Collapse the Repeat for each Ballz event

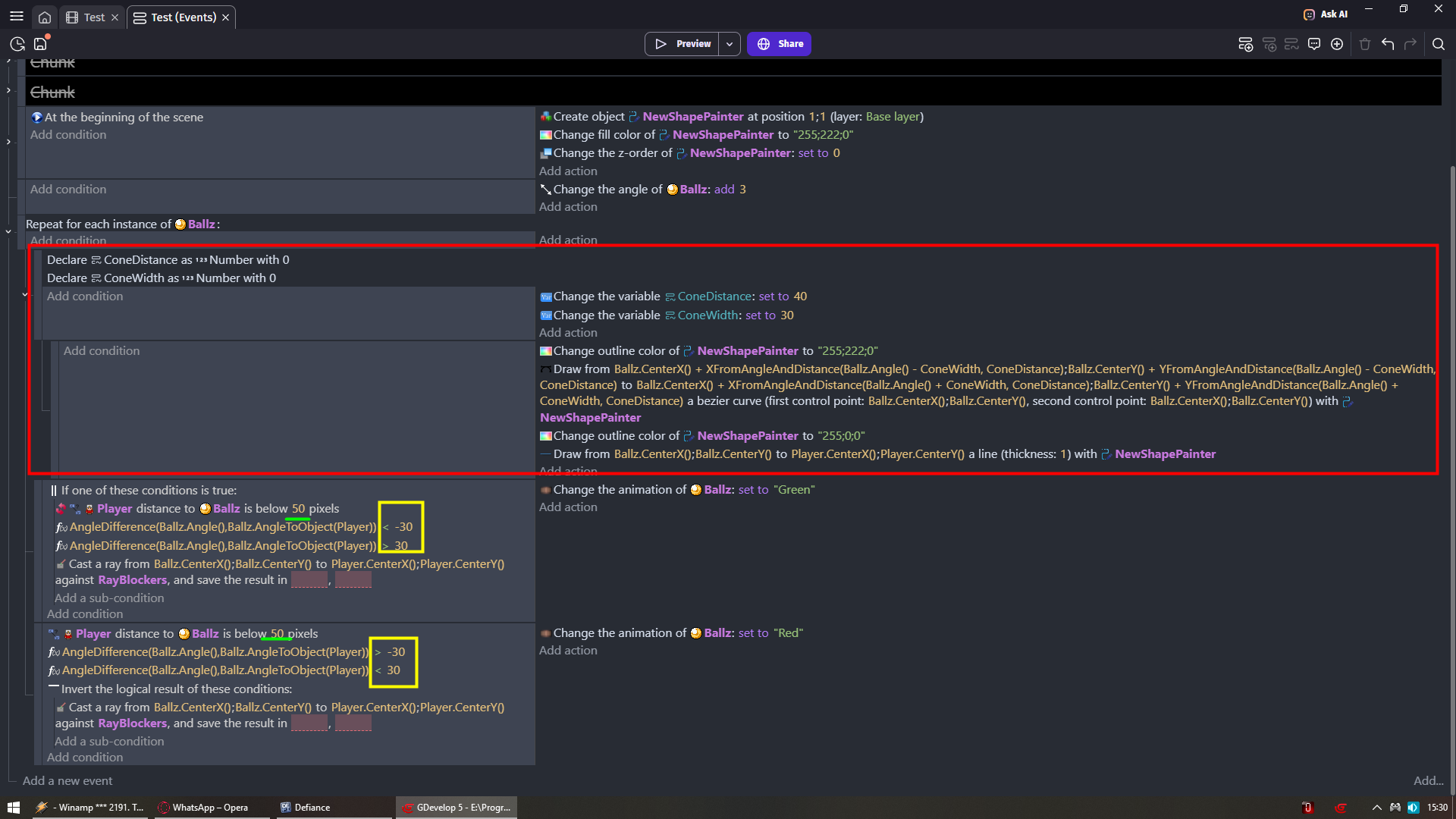pos(8,231)
